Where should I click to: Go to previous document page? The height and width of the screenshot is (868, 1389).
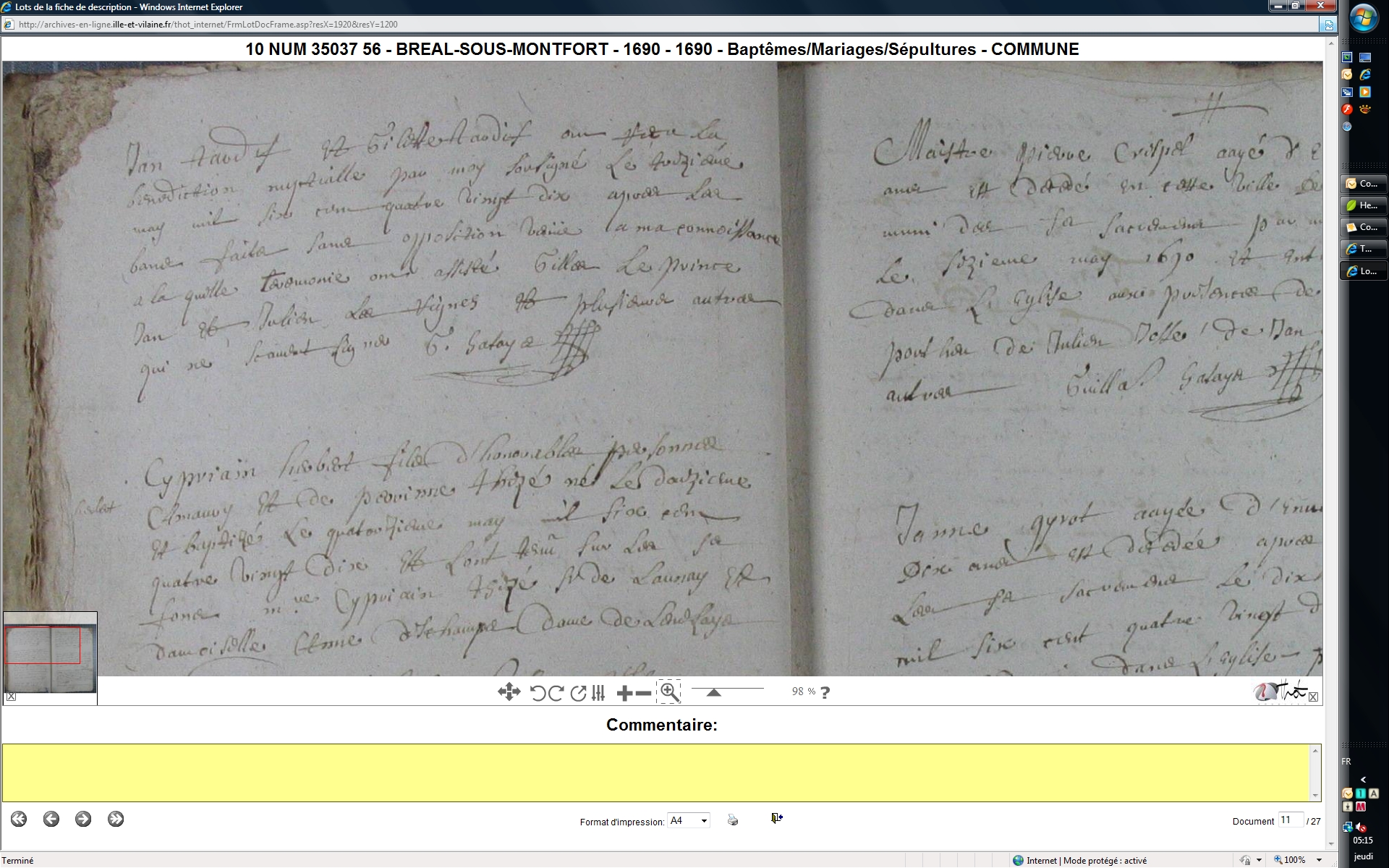[x=51, y=819]
